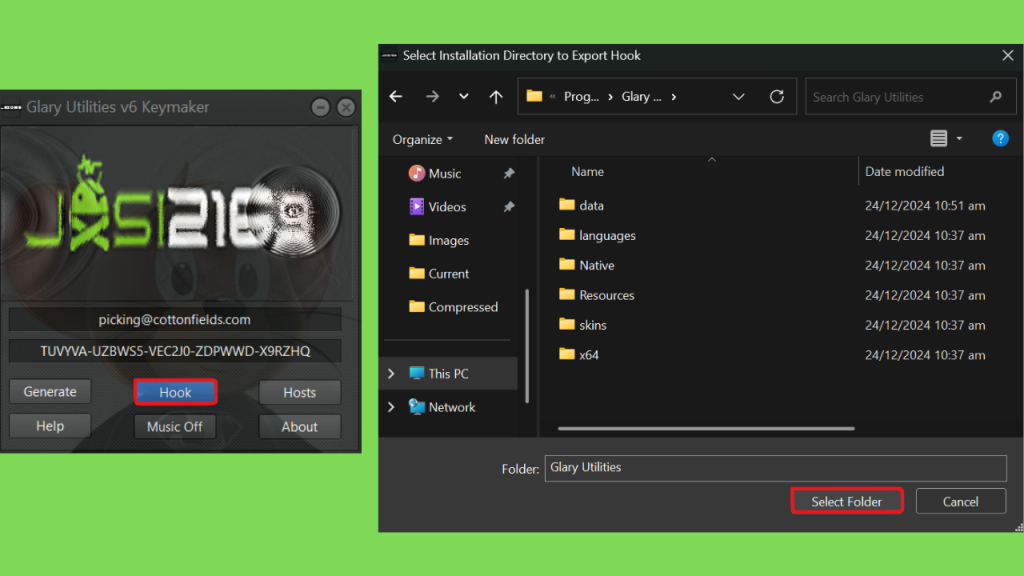The width and height of the screenshot is (1024, 576).
Task: Close the Select Installation Directory dialog
Action: (1008, 56)
